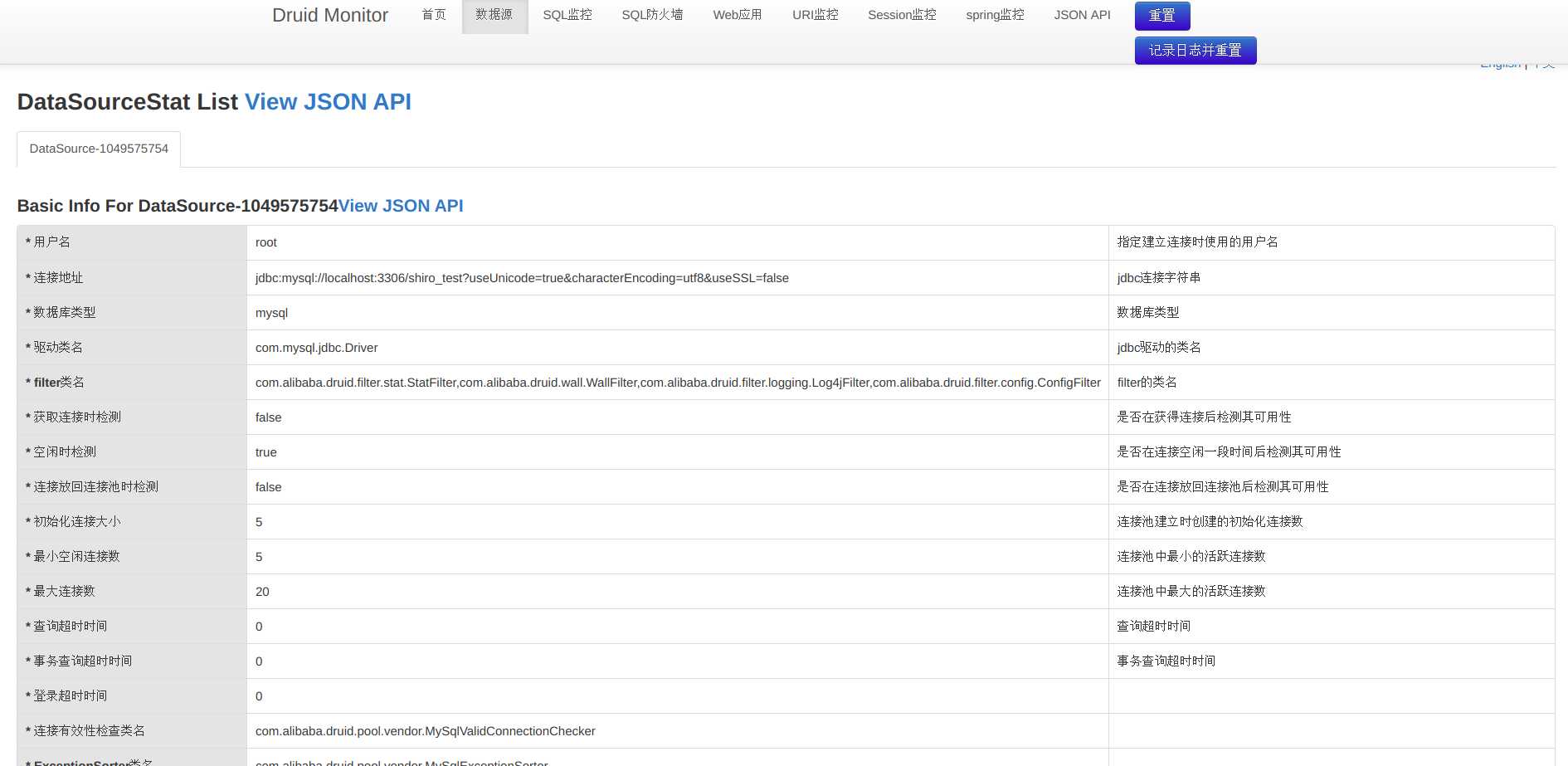Click the 事务查询超时时间 value 0
The image size is (1568, 766).
pyautogui.click(x=259, y=661)
